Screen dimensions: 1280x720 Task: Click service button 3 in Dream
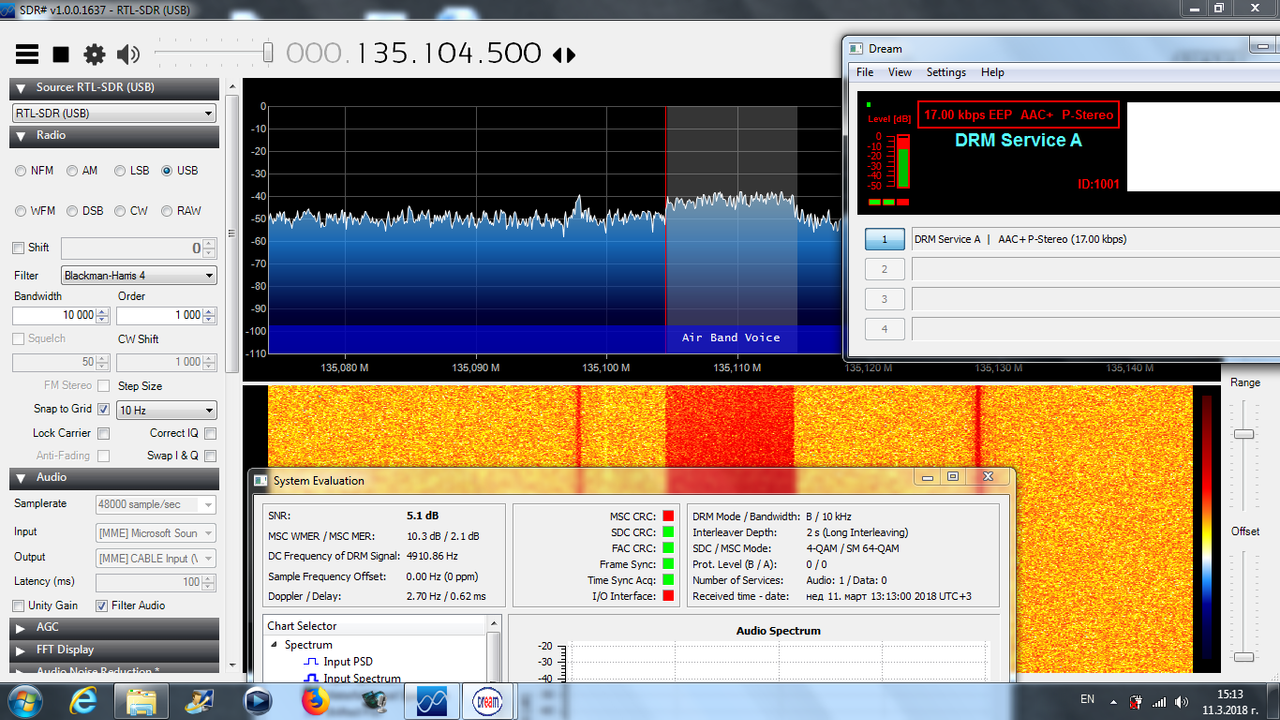885,299
